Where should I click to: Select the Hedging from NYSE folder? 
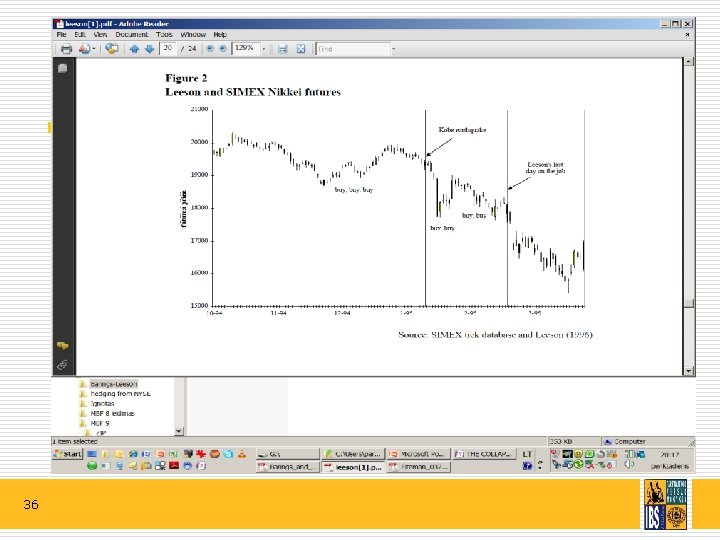120,394
